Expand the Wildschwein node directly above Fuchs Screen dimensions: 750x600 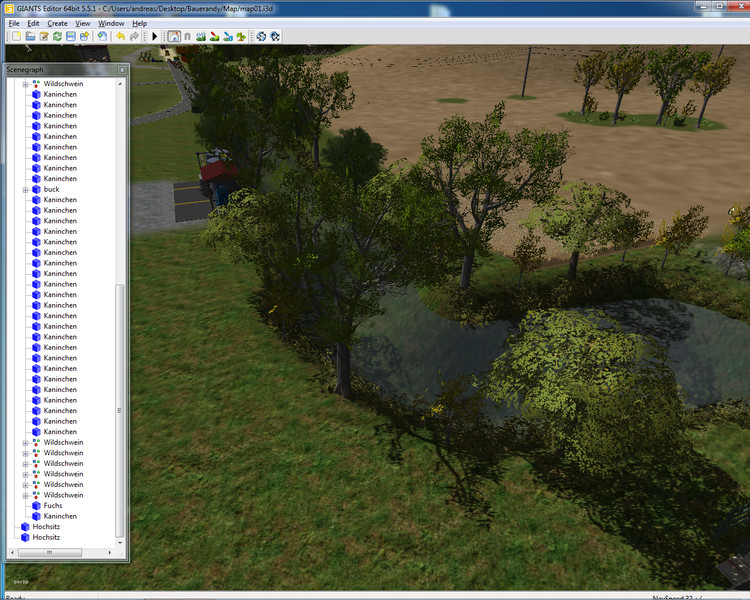(x=25, y=496)
